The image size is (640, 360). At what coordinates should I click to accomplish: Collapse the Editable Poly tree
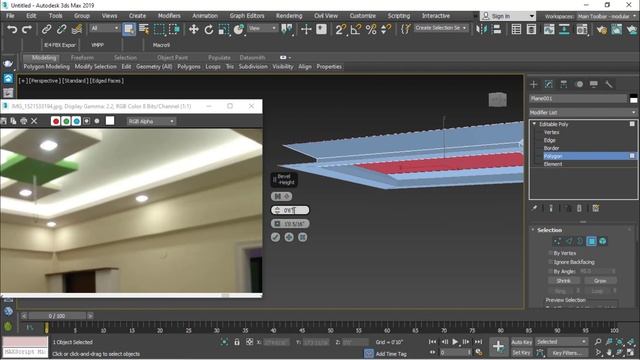(534, 124)
